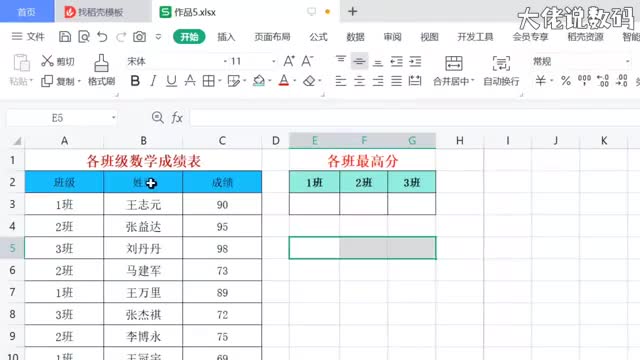Switch to the 审阅 tab
Viewport: 640px width, 360px height.
(393, 37)
